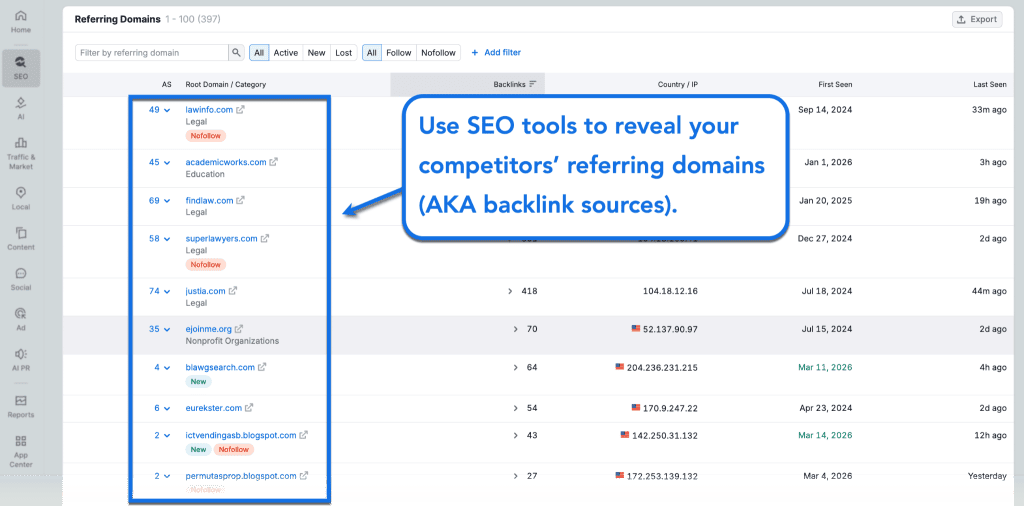Expand AS score 74 for justia.com
Image resolution: width=1024 pixels, height=506 pixels.
coord(159,291)
